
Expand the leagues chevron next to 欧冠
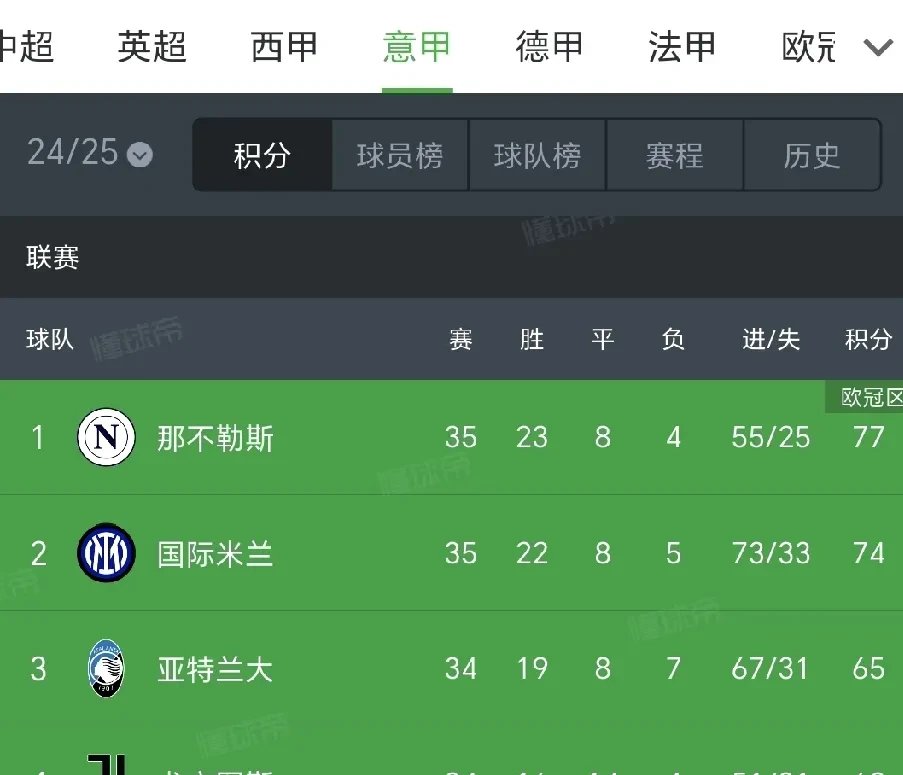[877, 46]
